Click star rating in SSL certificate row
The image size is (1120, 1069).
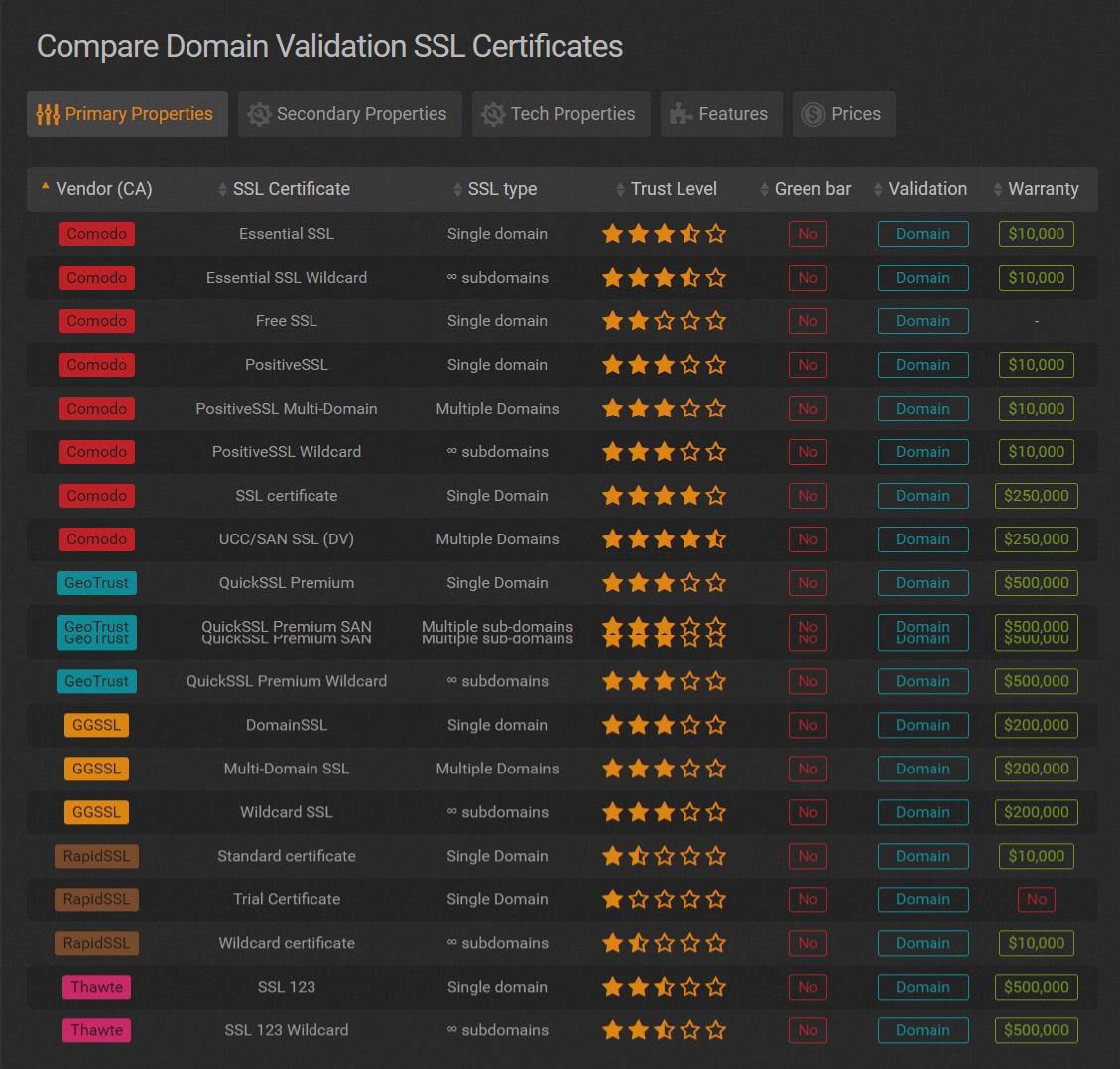coord(665,496)
